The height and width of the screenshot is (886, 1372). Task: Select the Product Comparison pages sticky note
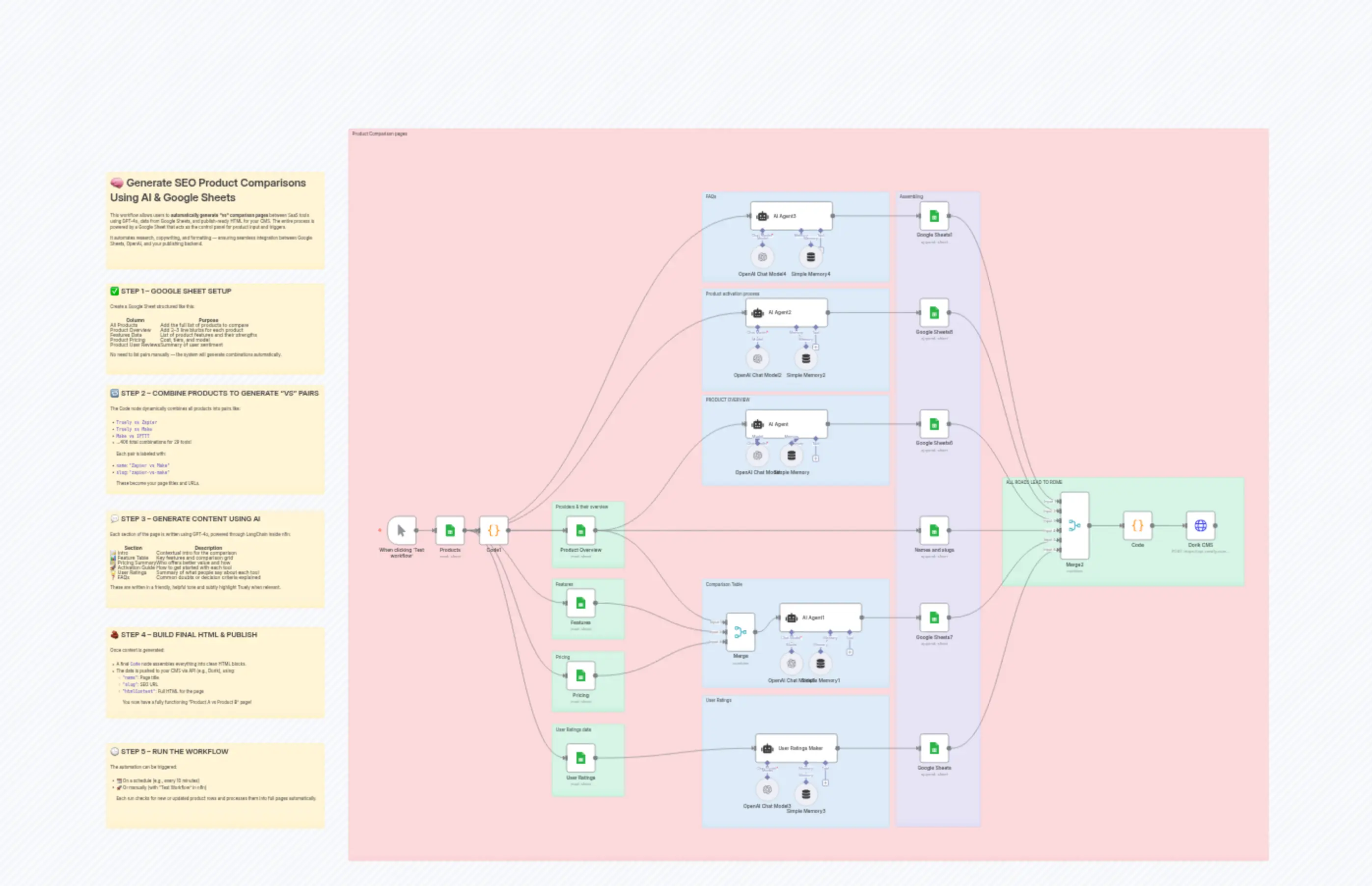(380, 134)
